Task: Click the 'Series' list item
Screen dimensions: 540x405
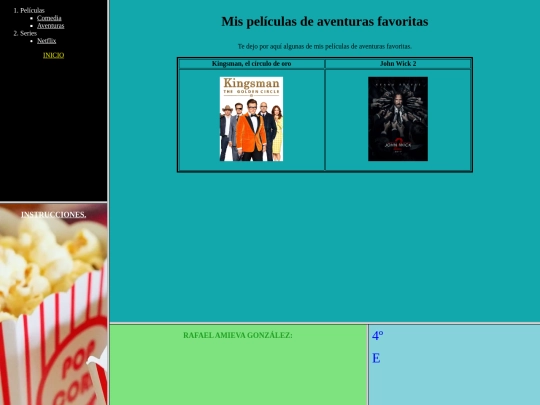Action: pyautogui.click(x=28, y=33)
